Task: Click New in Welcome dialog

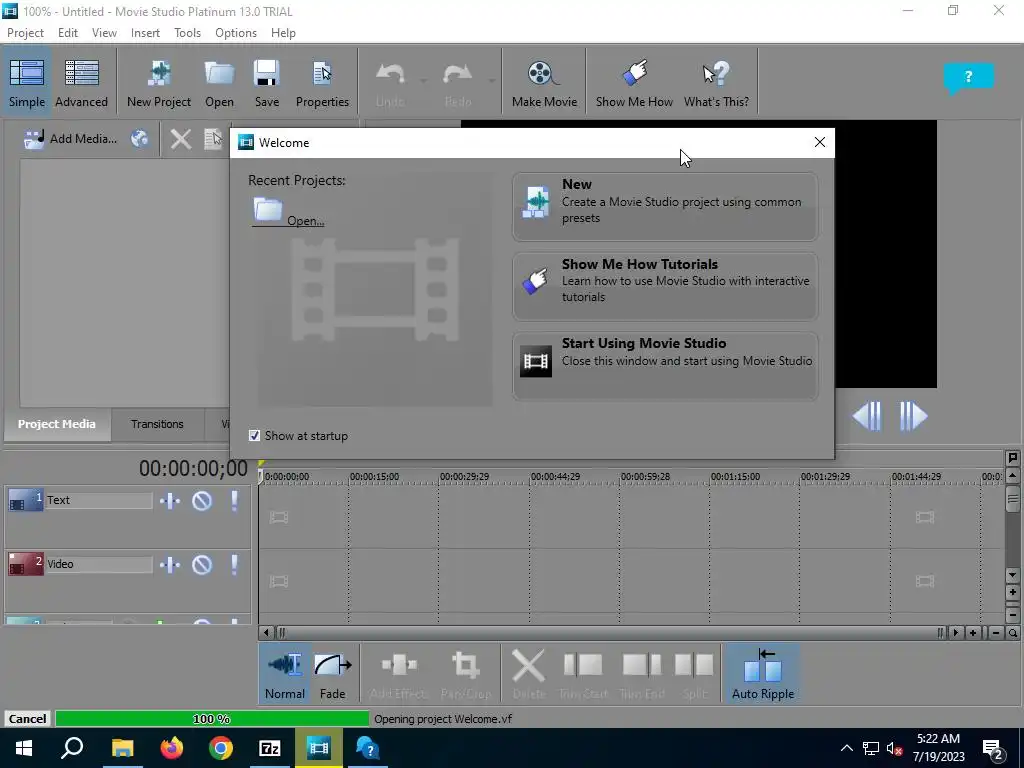Action: 665,206
